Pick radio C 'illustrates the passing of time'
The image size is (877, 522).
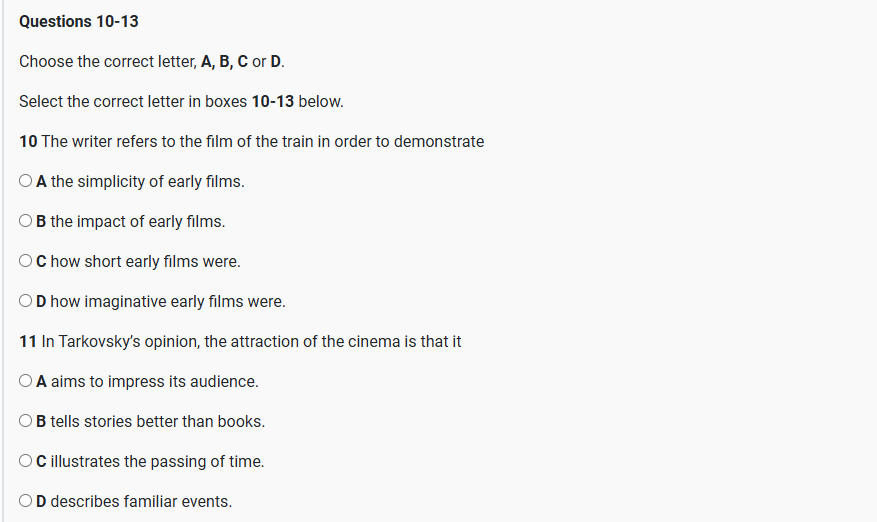click(x=26, y=462)
